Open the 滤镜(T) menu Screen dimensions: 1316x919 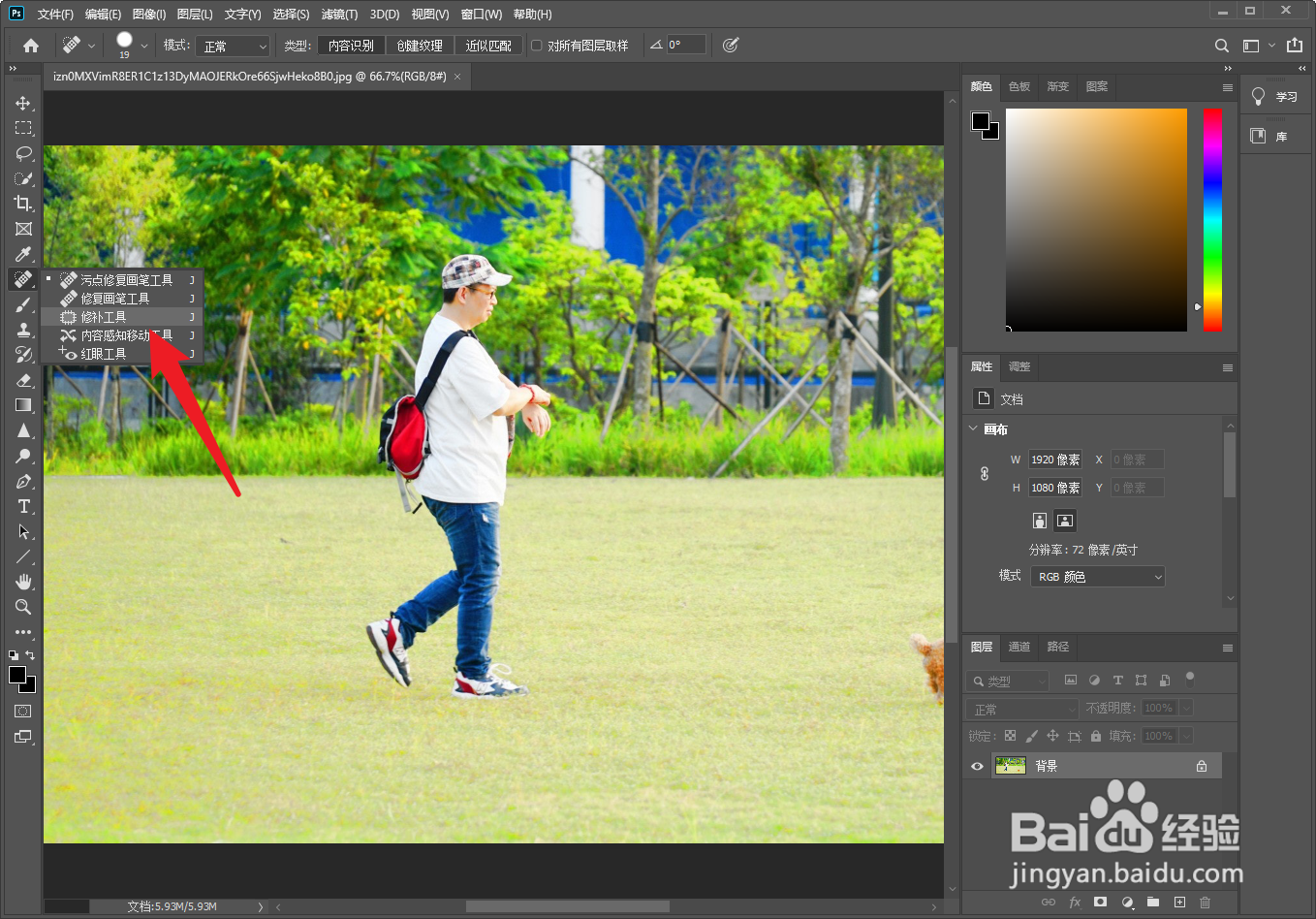tap(339, 14)
